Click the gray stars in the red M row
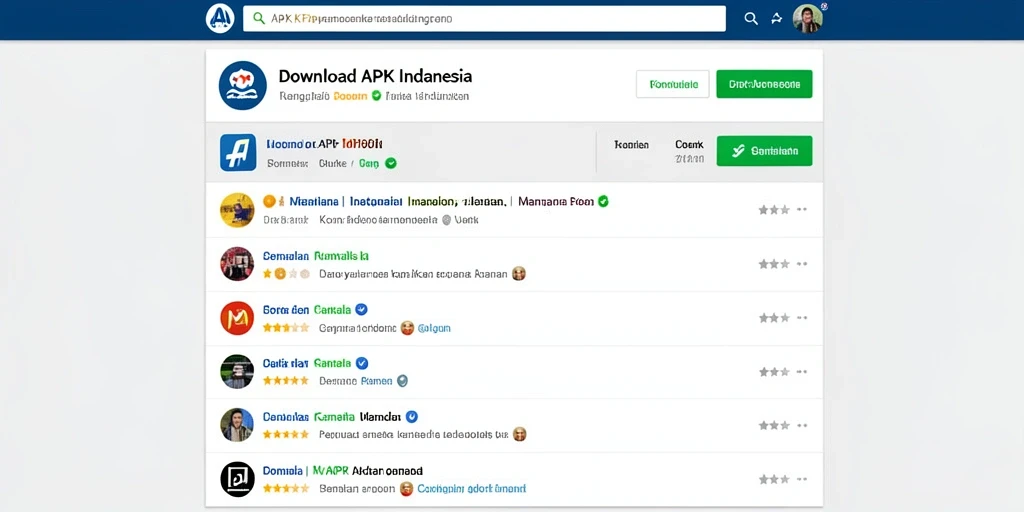The image size is (1024, 512). click(x=774, y=318)
